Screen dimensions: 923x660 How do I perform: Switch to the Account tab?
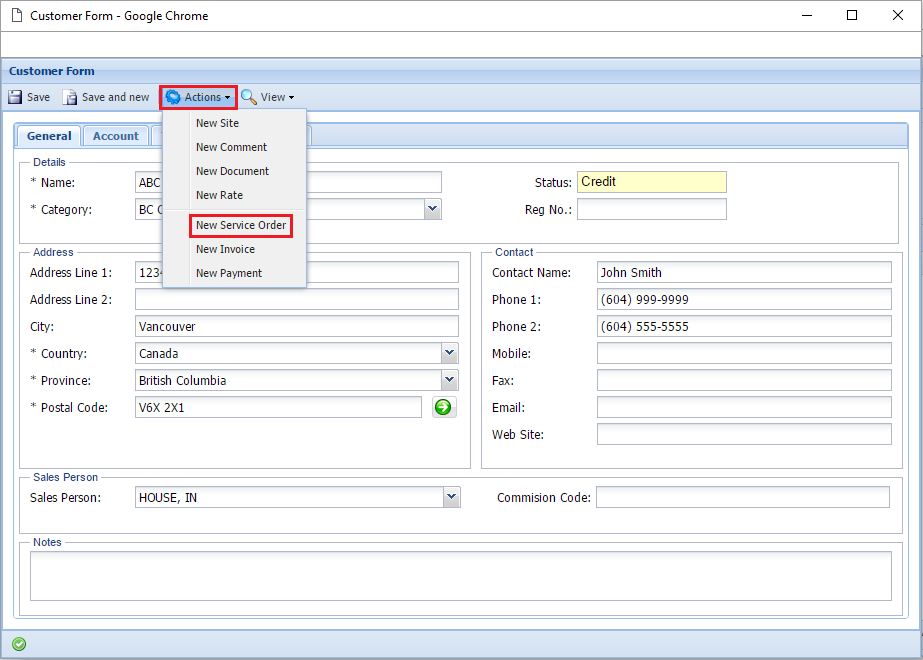click(115, 136)
